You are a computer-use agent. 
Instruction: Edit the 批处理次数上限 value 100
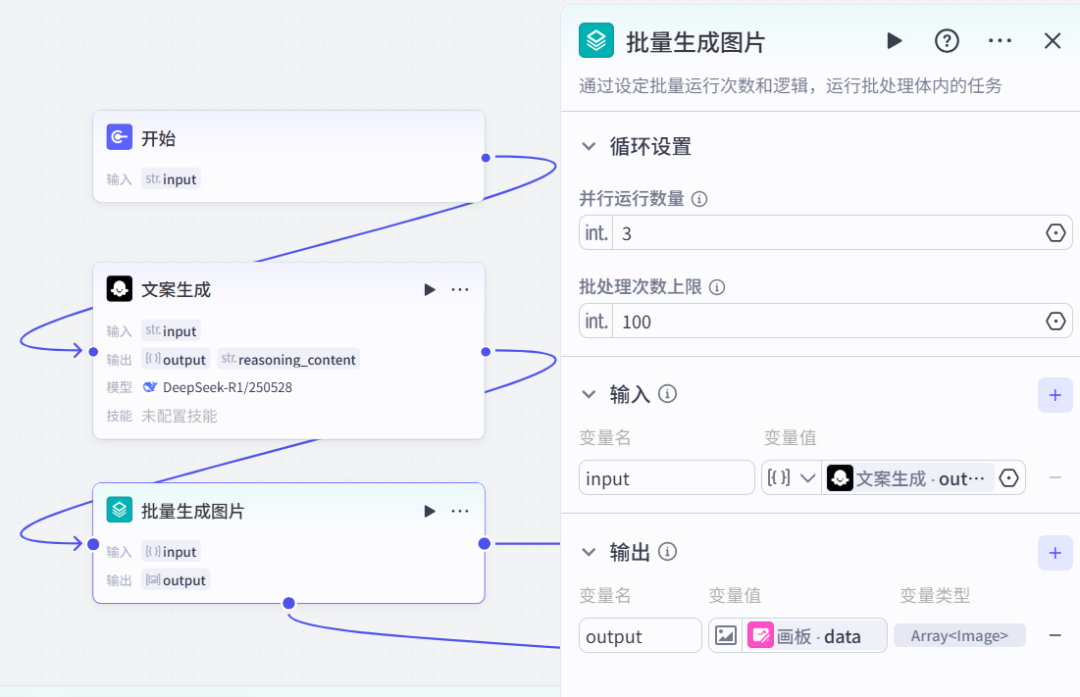[x=827, y=322]
